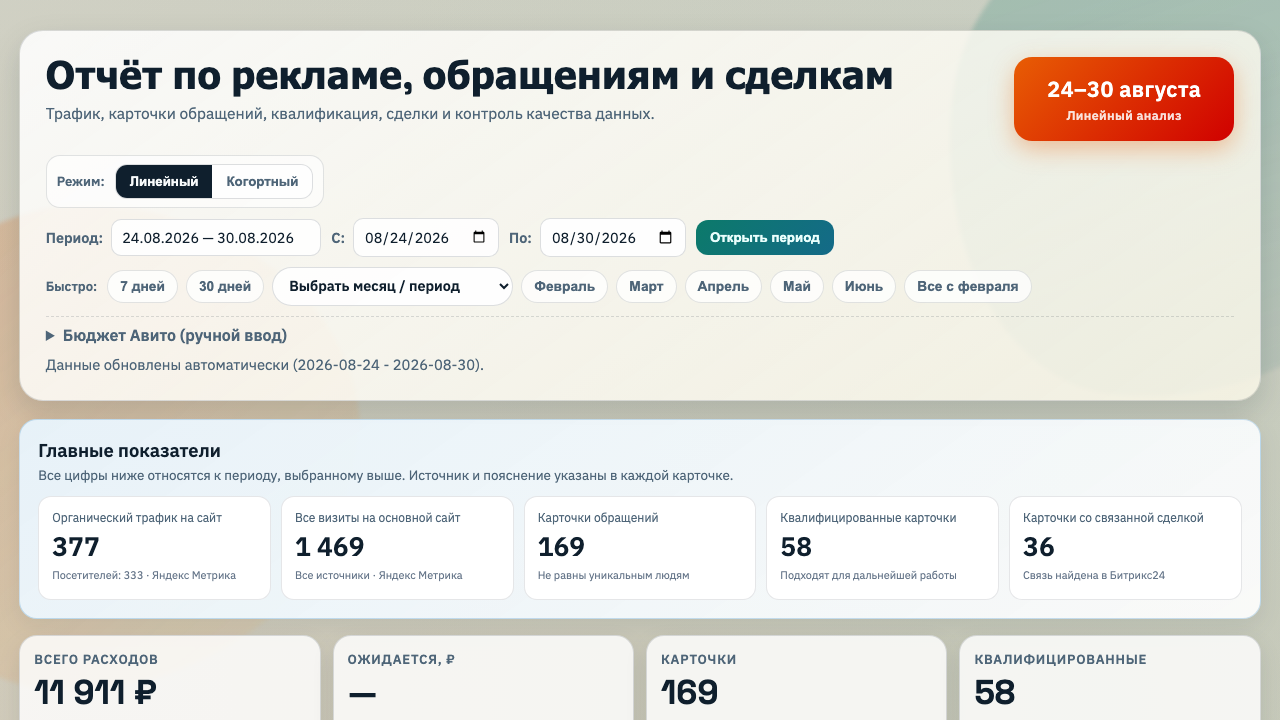Select quick range 30 дней
This screenshot has width=1280, height=720.
pos(225,286)
